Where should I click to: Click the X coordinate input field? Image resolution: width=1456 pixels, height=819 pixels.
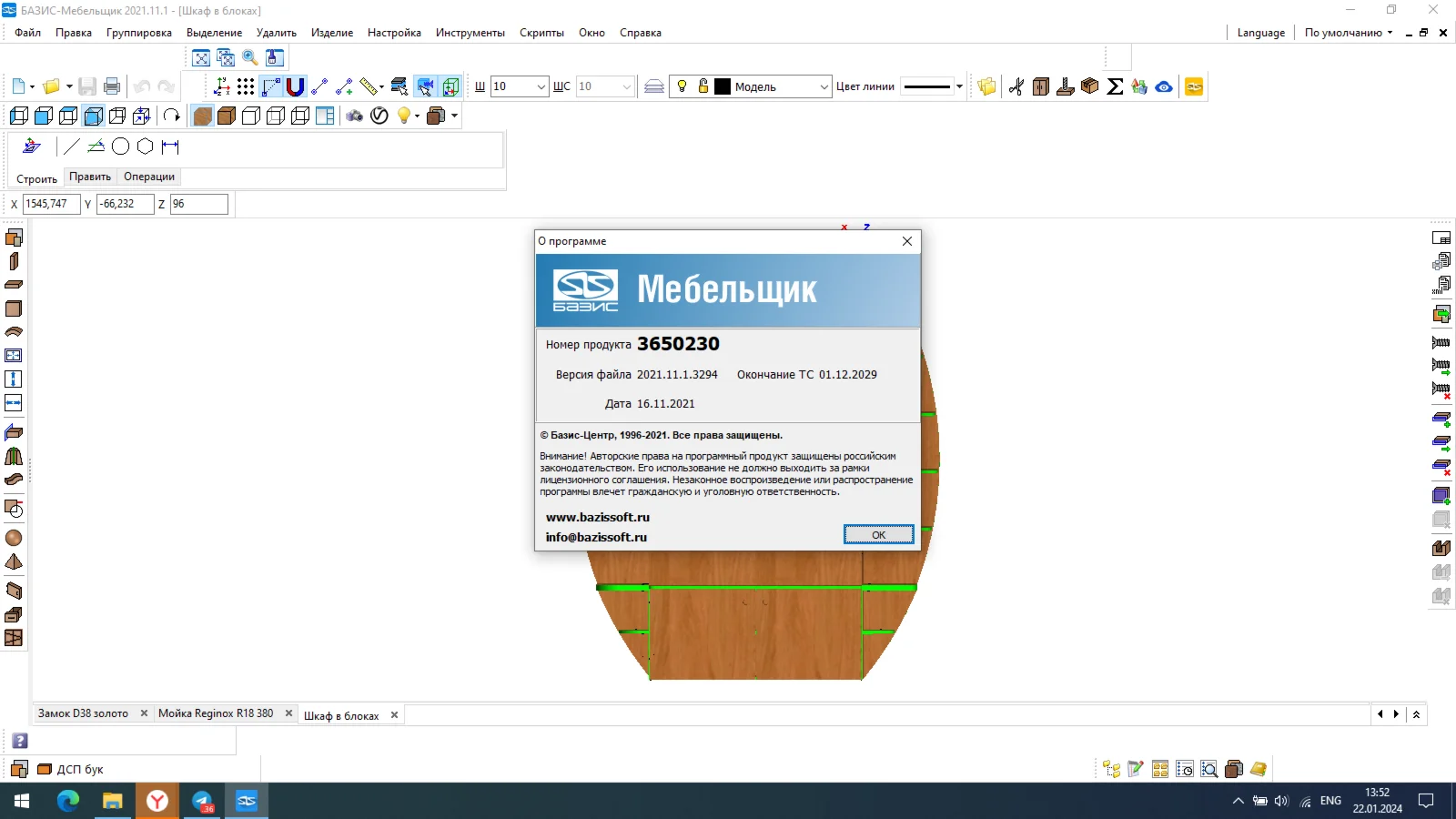pos(52,204)
